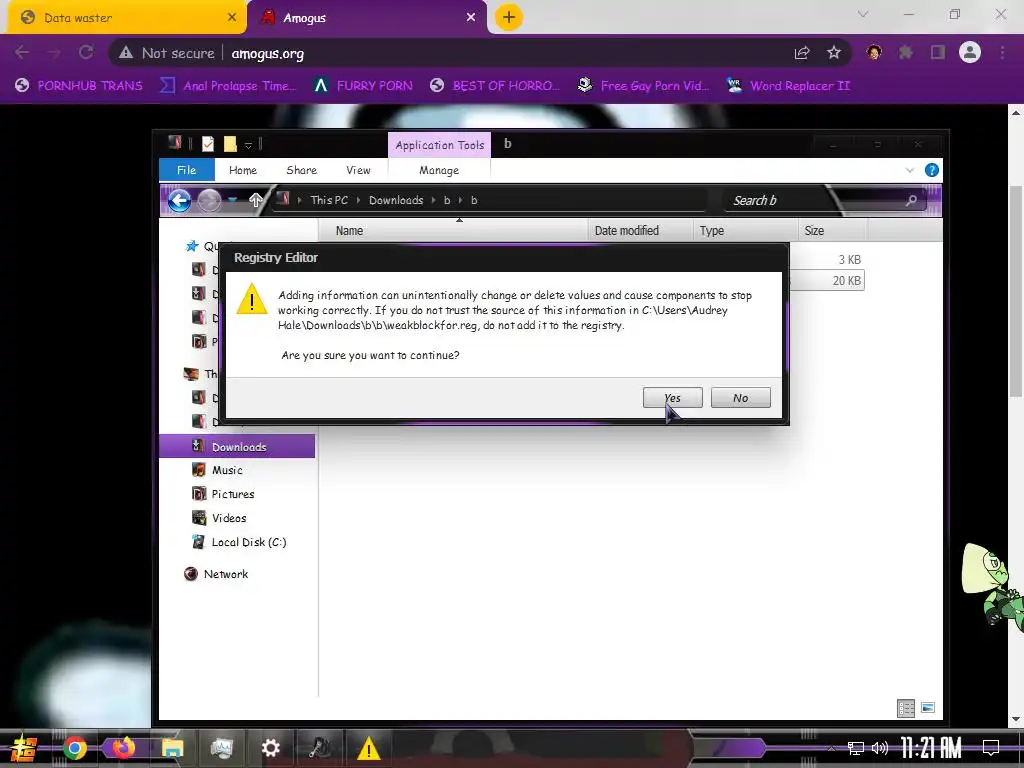Click the Search b field
Screen dimensions: 1024x768
point(826,200)
